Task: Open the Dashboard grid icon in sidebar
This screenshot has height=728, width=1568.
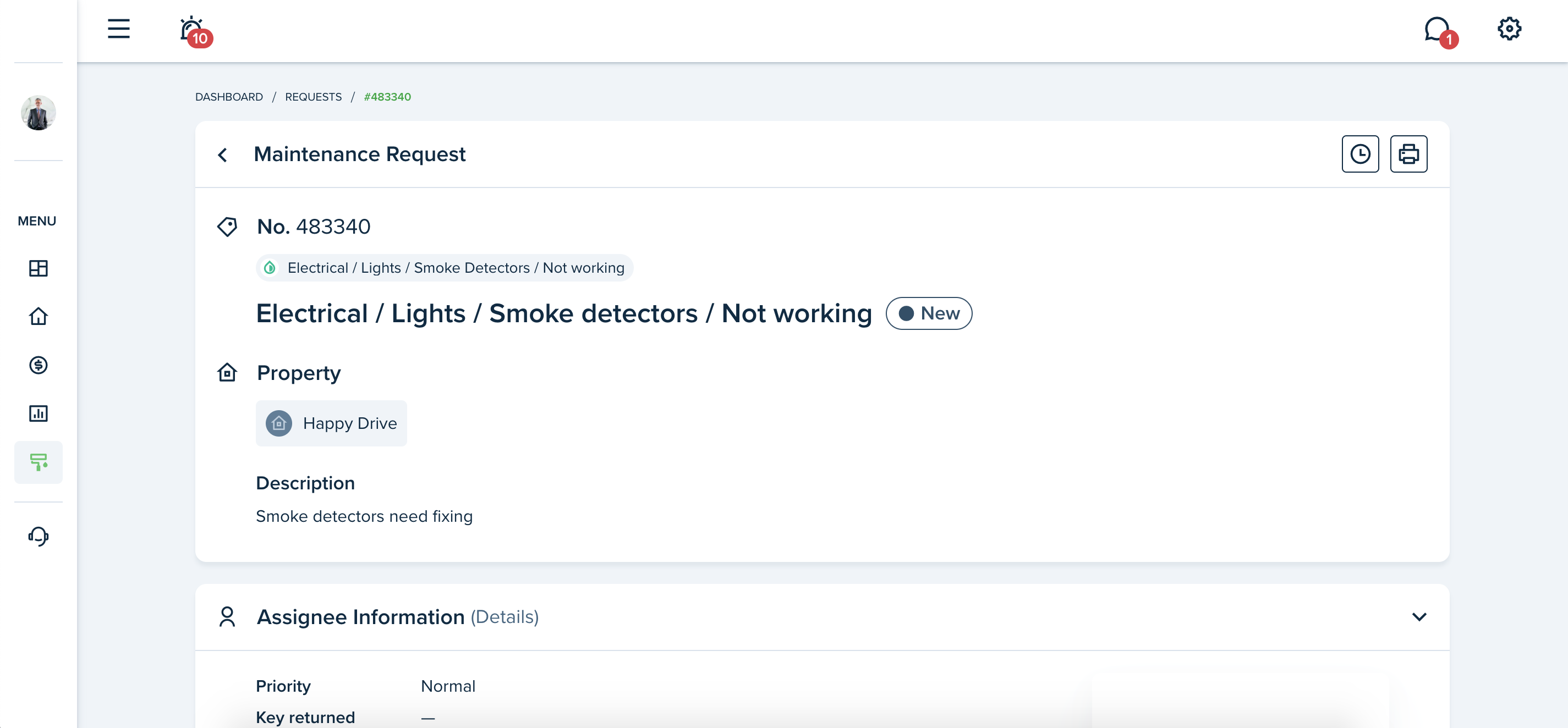Action: (x=39, y=268)
